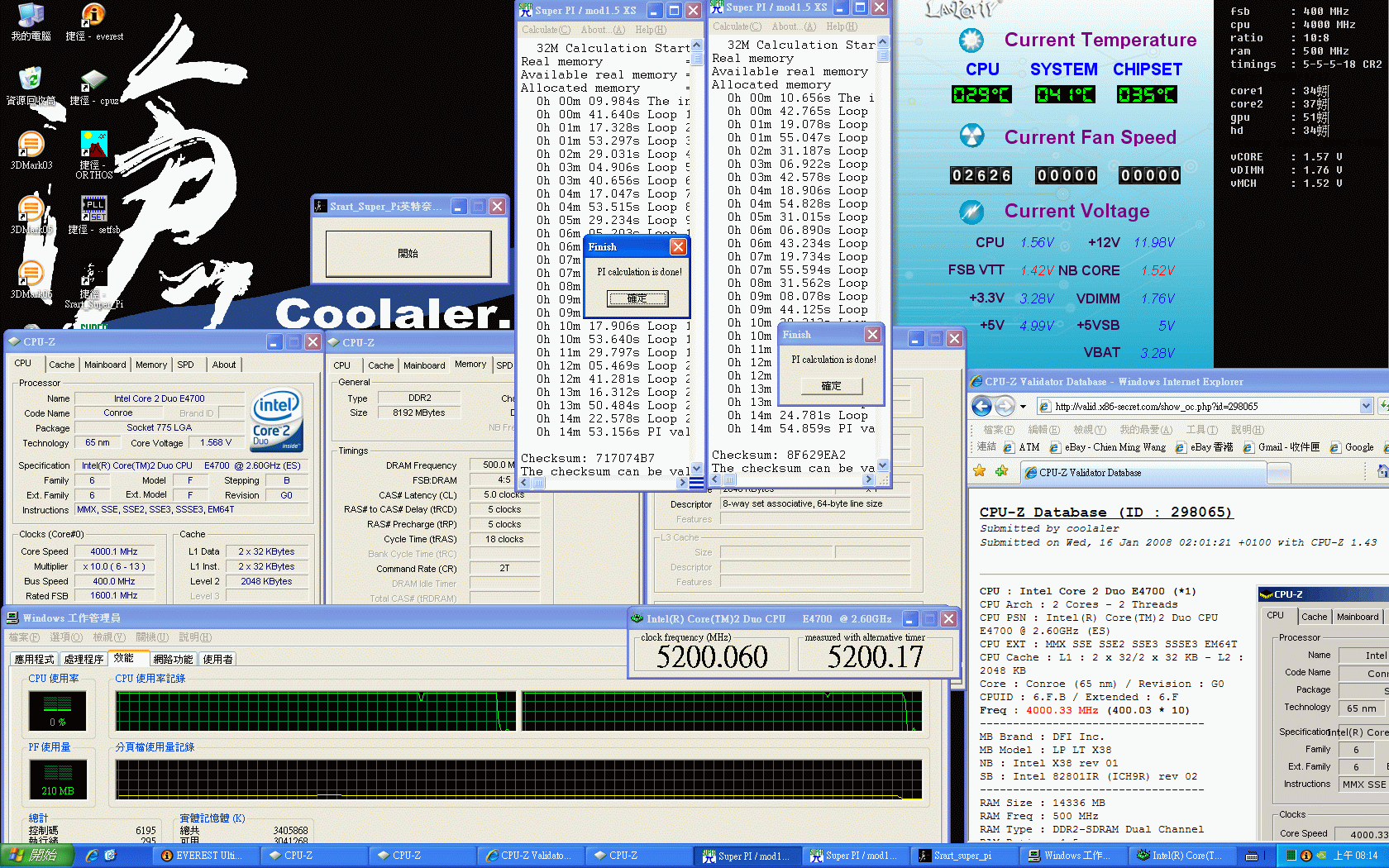Go back in the Internet Explorer window
The image size is (1389, 868).
tap(981, 406)
